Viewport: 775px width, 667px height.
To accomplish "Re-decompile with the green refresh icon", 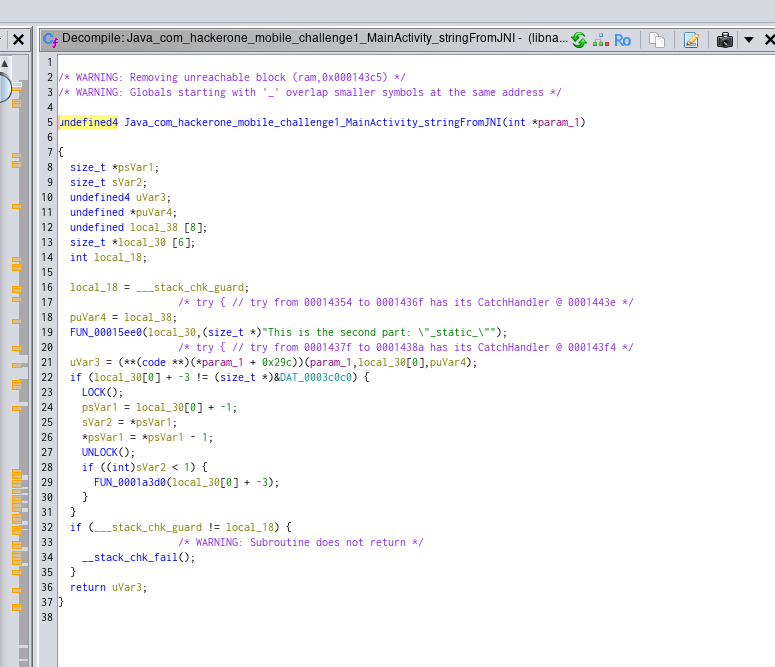I will tap(579, 40).
